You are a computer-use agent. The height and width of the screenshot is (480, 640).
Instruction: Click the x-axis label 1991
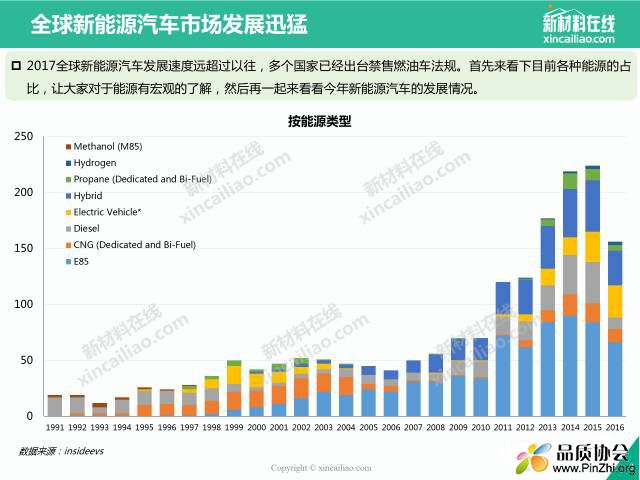[x=55, y=427]
